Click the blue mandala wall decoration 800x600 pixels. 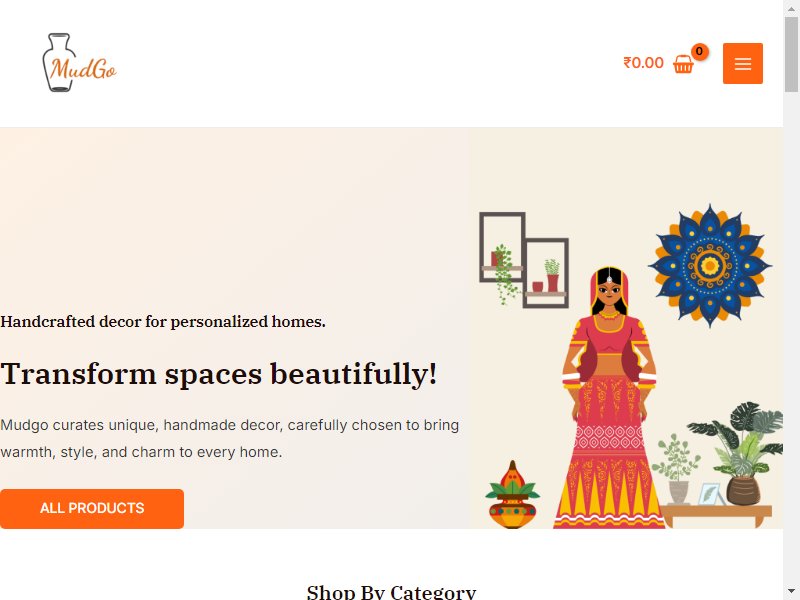710,265
